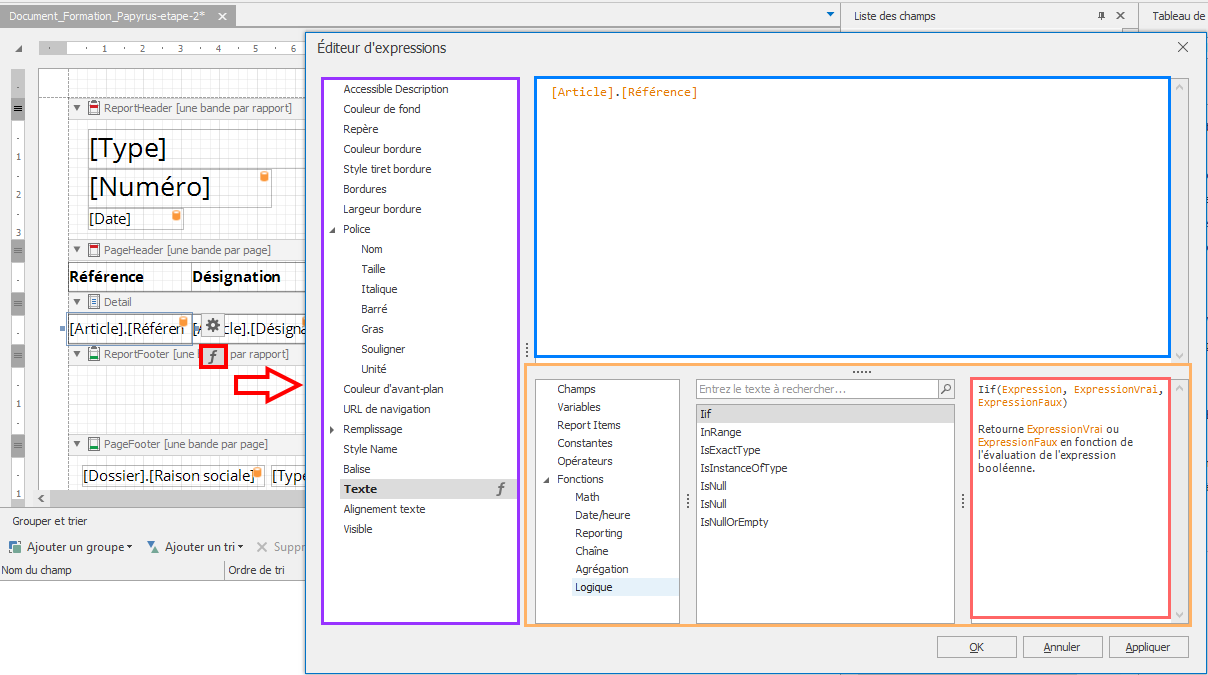The image size is (1208, 675).
Task: Click the f icon on the Texte property row
Action: [x=501, y=489]
